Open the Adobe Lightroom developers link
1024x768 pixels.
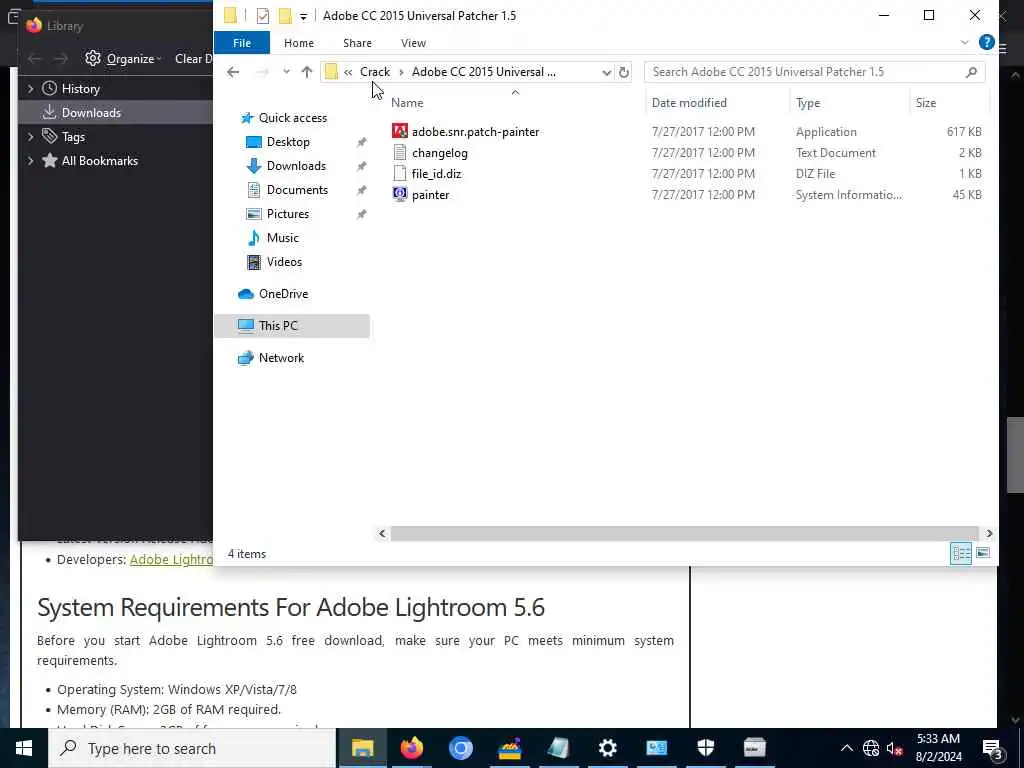coord(171,560)
